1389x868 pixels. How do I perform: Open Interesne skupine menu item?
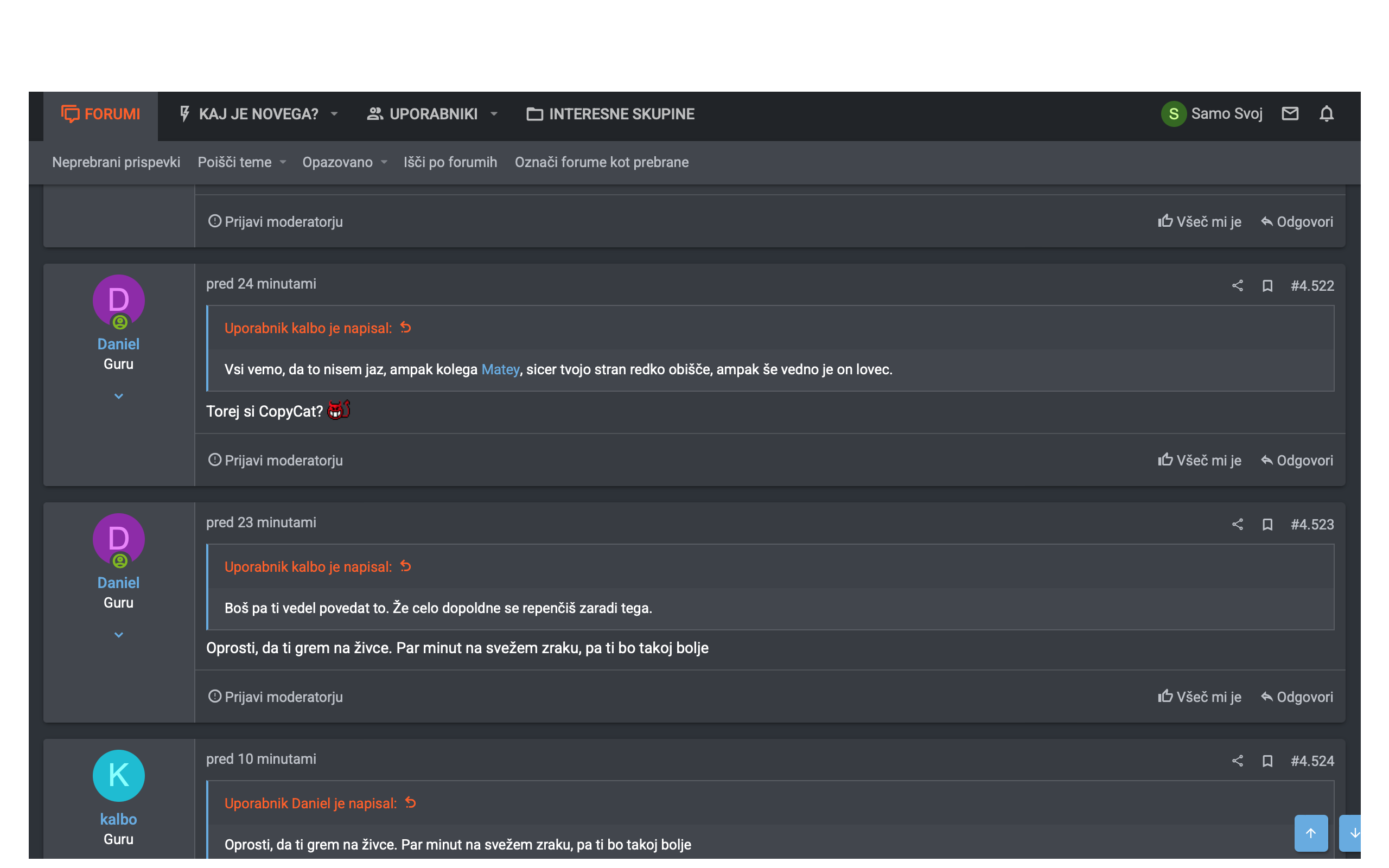[x=610, y=114]
